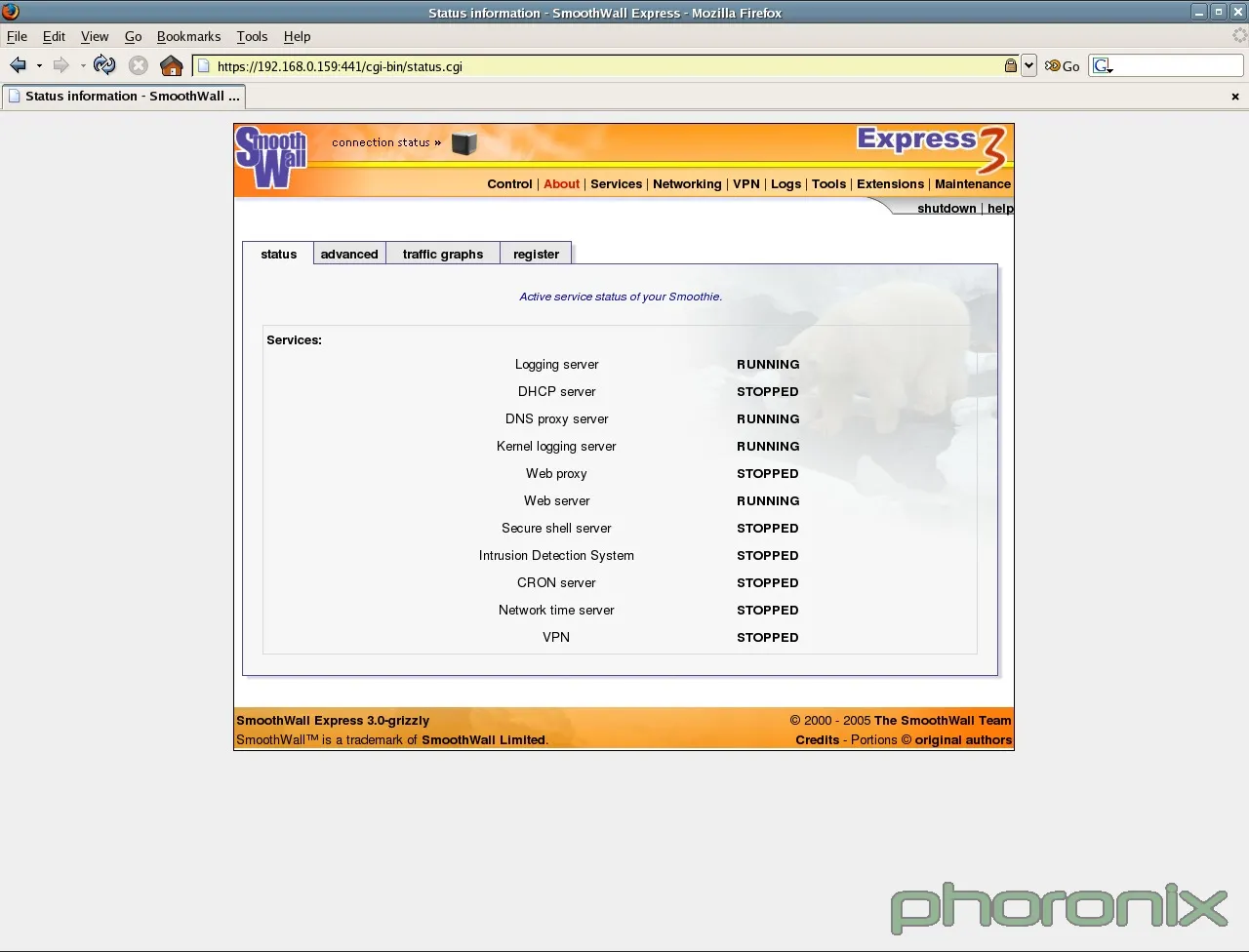The height and width of the screenshot is (952, 1249).
Task: Select the Status information browser tab
Action: pos(123,96)
